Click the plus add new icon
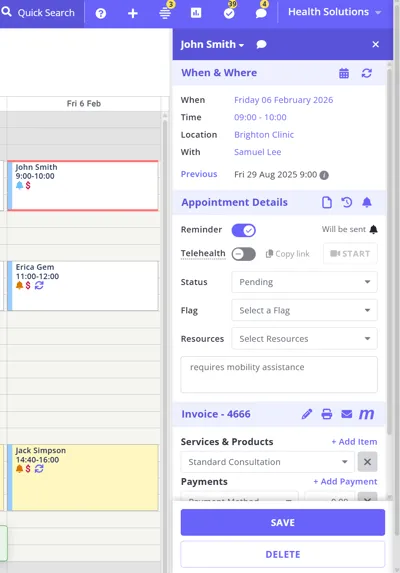400x573 pixels. point(133,14)
